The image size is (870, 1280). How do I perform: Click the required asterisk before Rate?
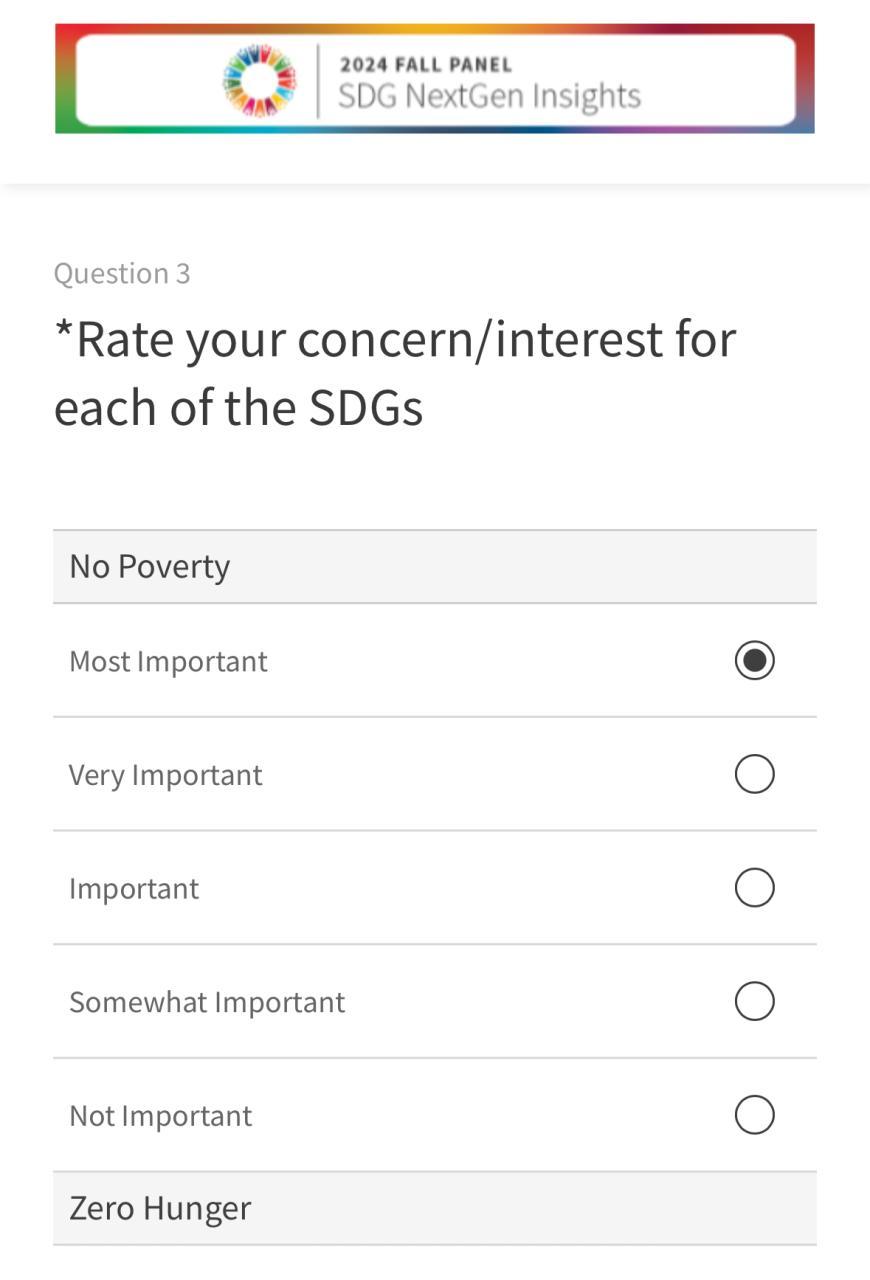[63, 332]
